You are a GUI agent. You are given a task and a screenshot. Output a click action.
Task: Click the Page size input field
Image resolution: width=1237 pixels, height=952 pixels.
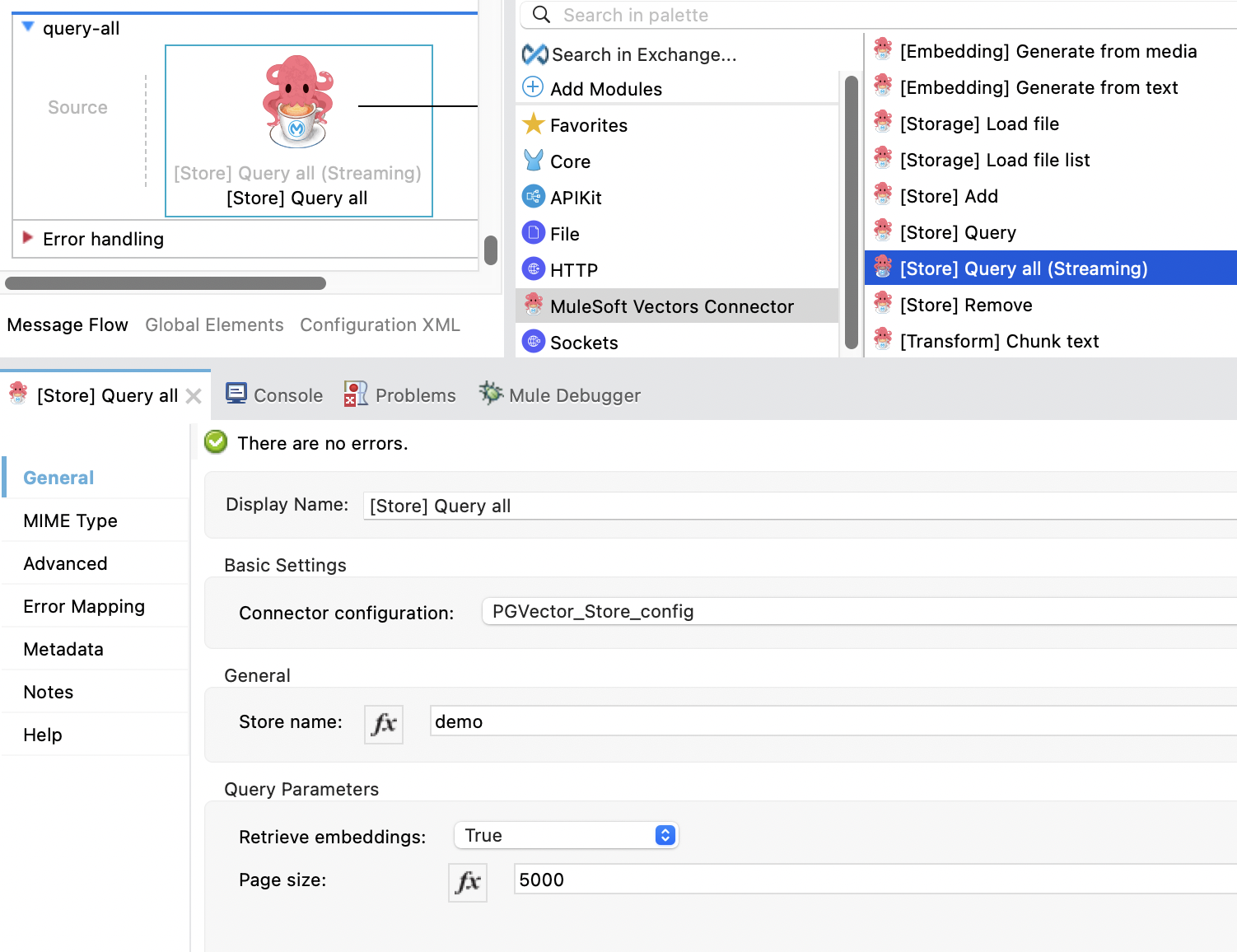(x=875, y=880)
